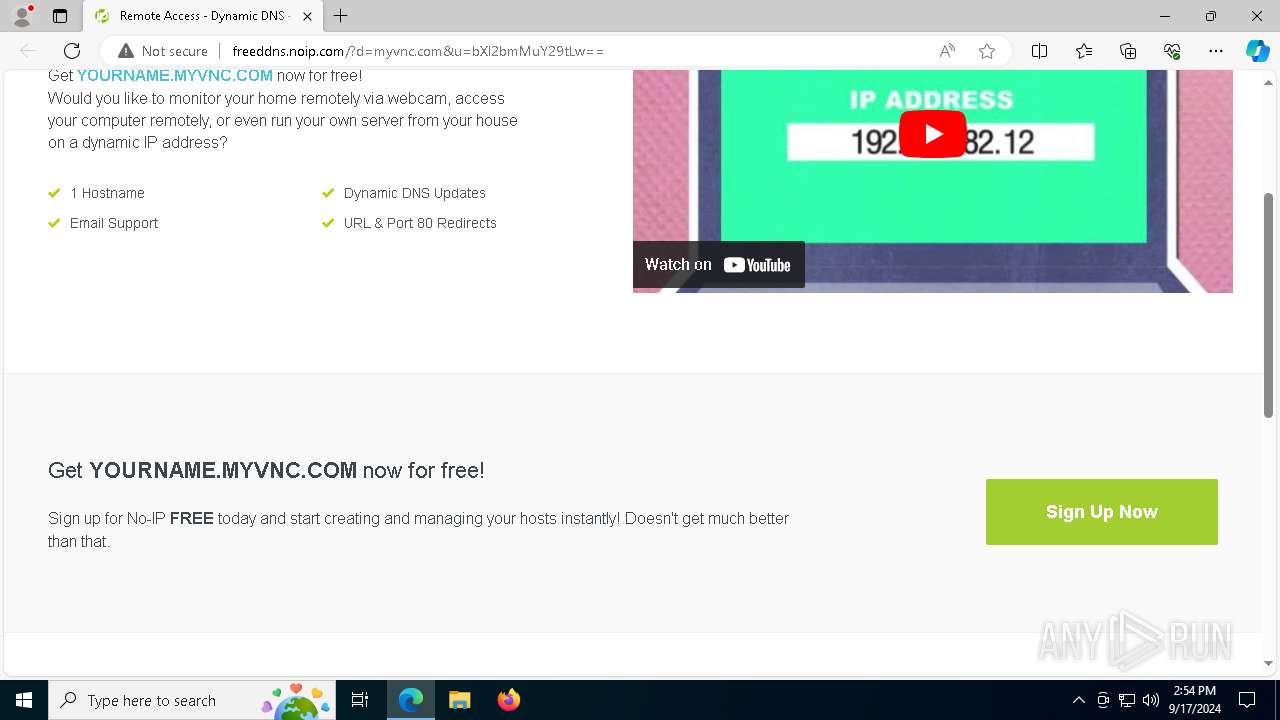
Task: Click the taskbar search box
Action: tap(192, 700)
